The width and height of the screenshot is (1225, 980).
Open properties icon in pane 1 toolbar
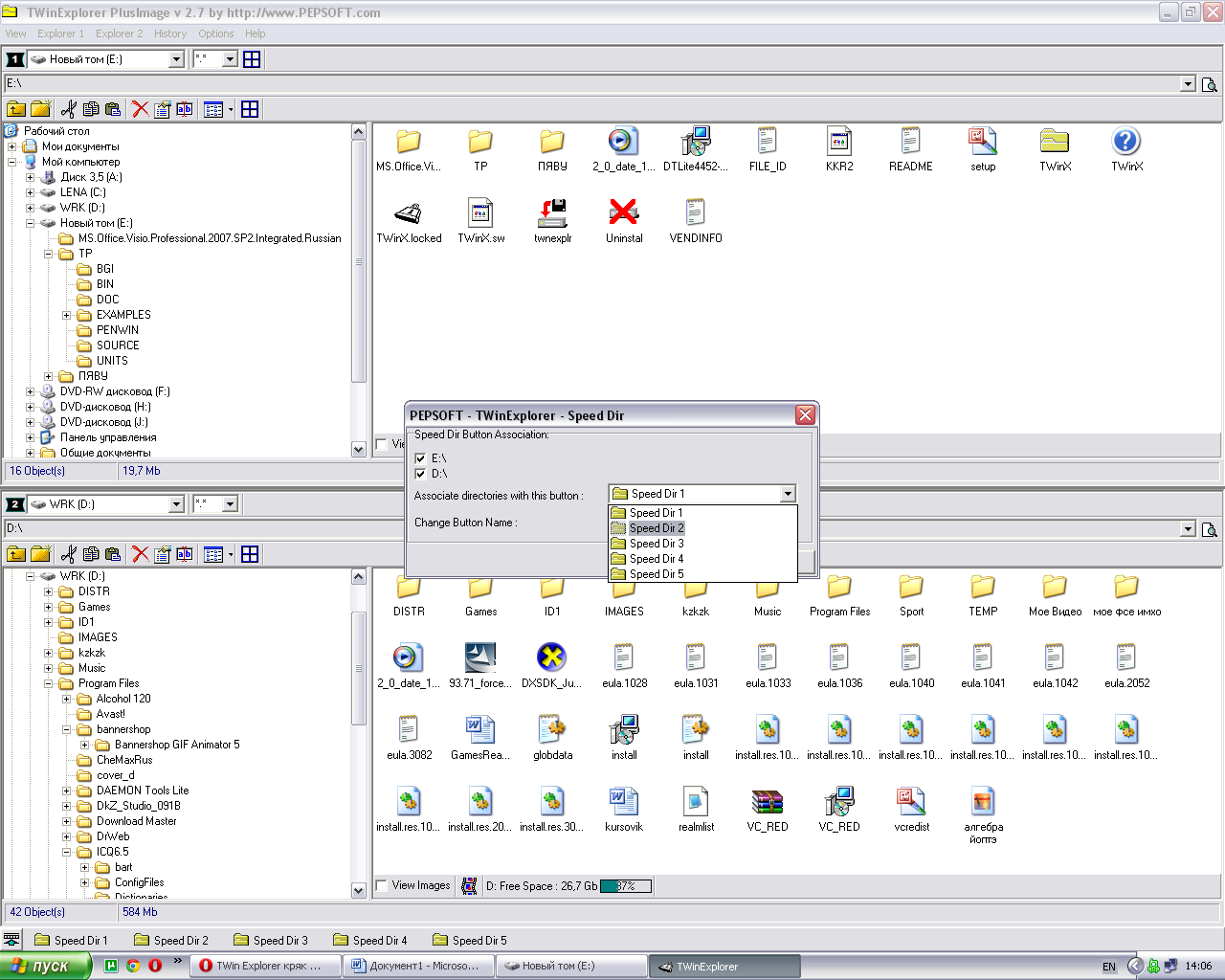click(163, 109)
